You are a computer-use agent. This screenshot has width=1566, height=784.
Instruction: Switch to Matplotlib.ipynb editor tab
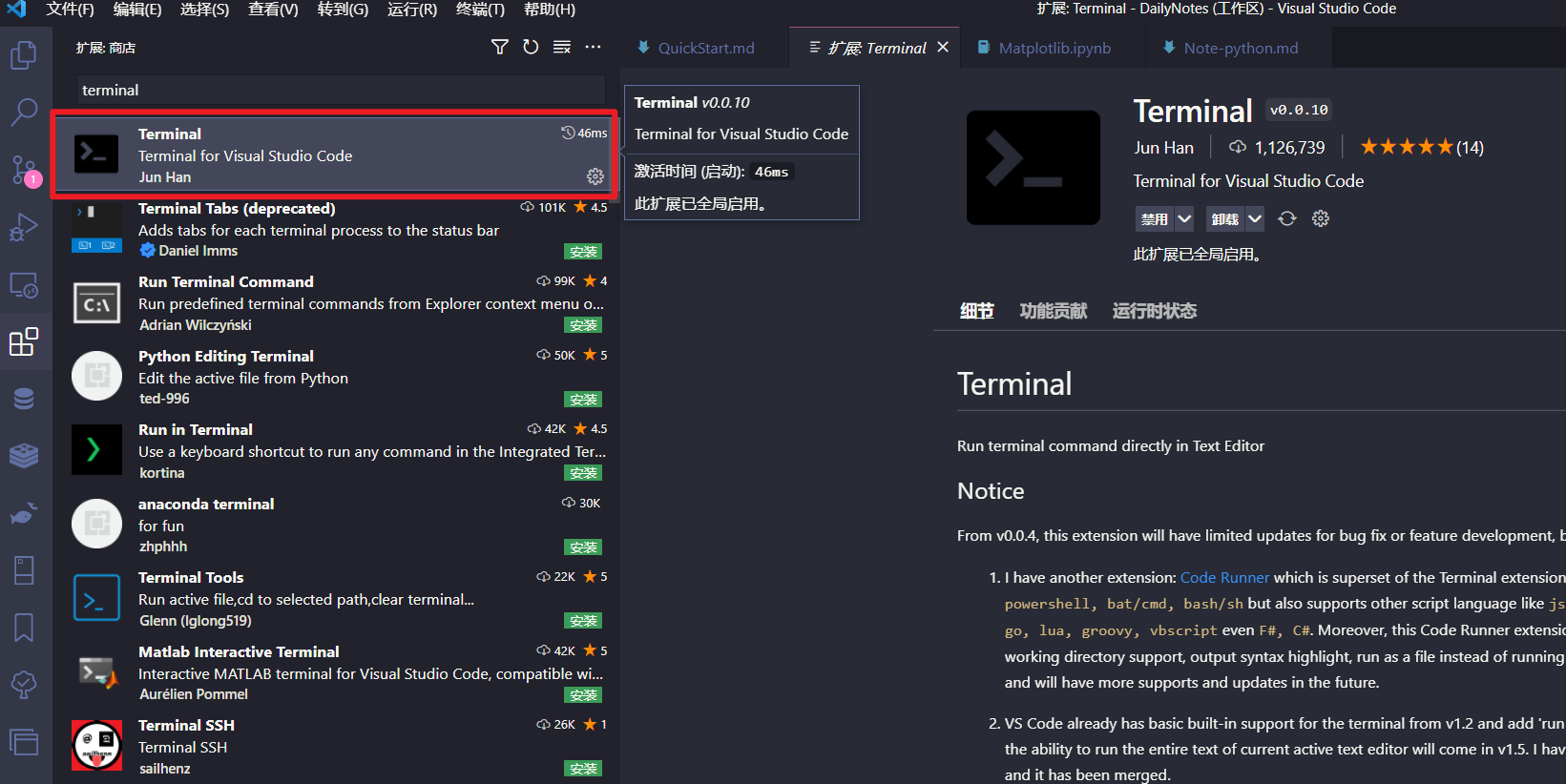click(1054, 48)
